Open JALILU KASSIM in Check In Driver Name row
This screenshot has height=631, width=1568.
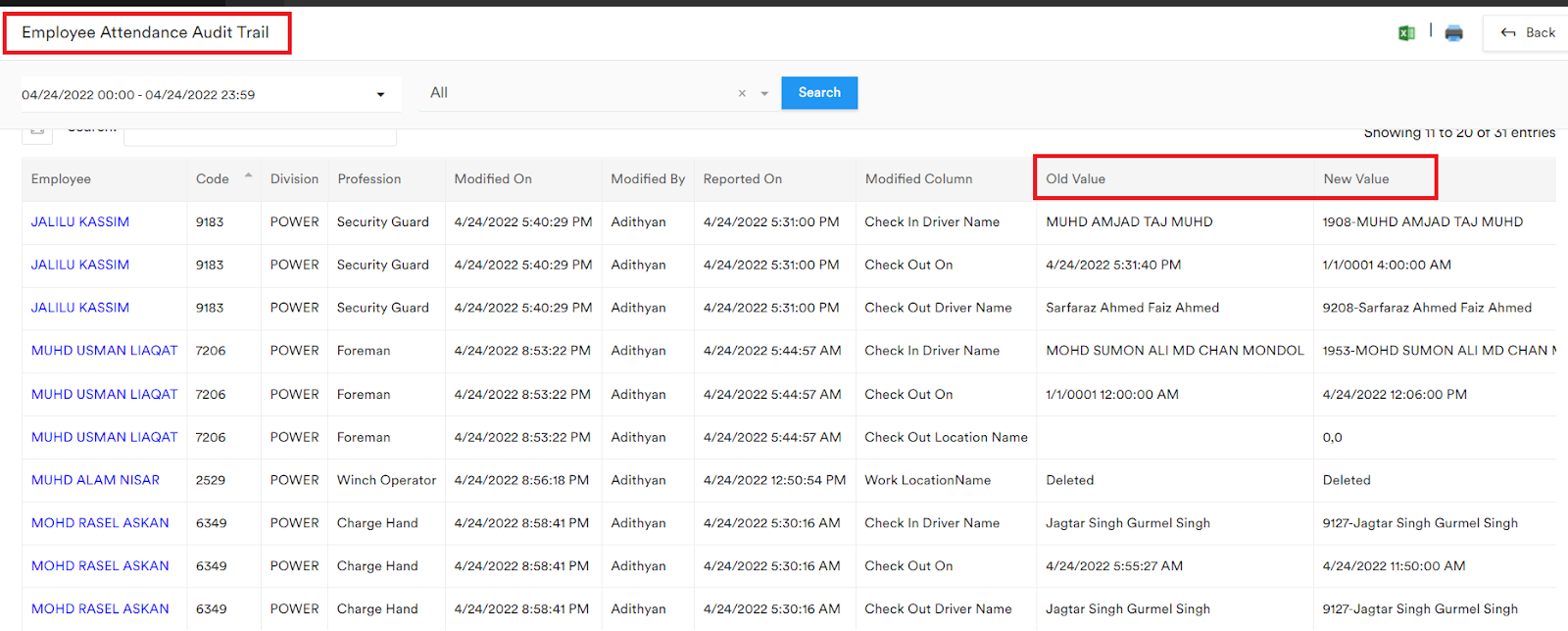80,222
